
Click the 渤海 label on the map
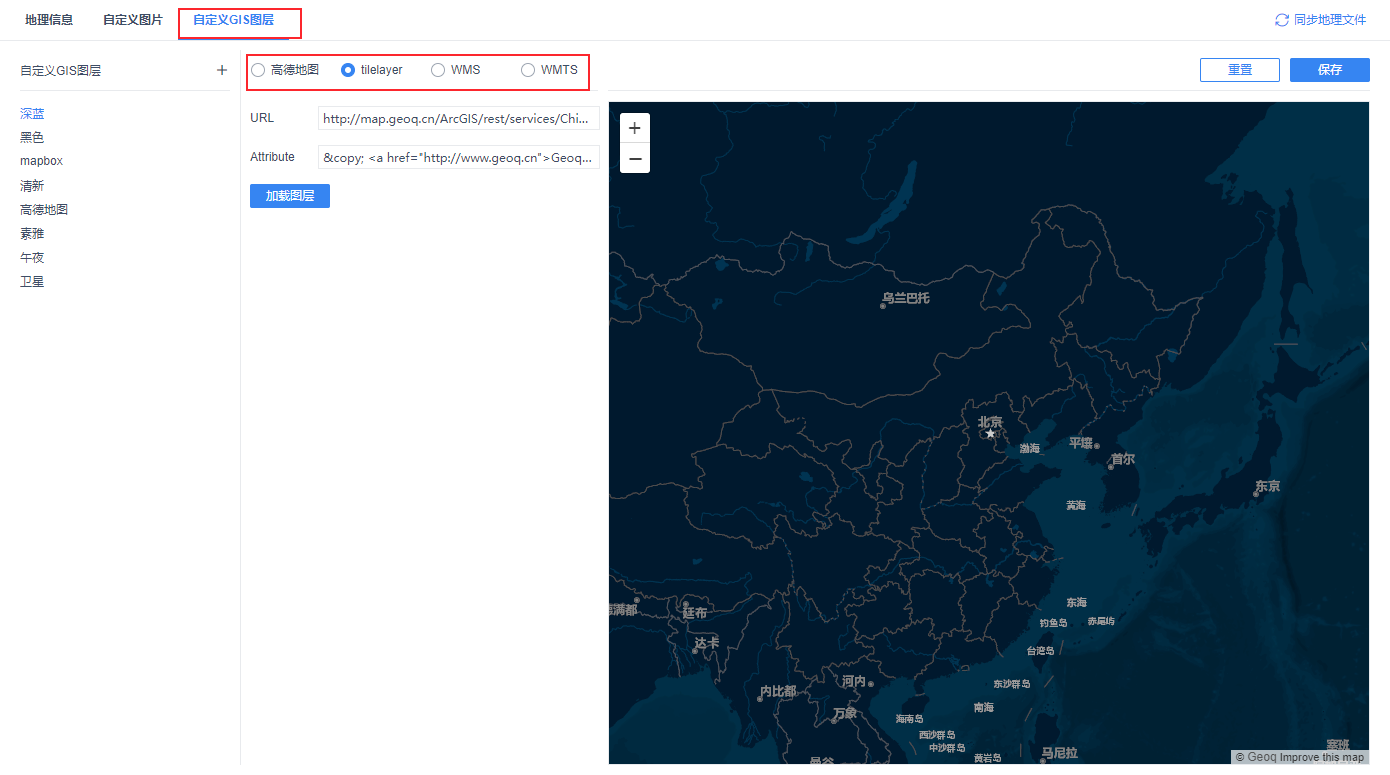coord(1030,448)
